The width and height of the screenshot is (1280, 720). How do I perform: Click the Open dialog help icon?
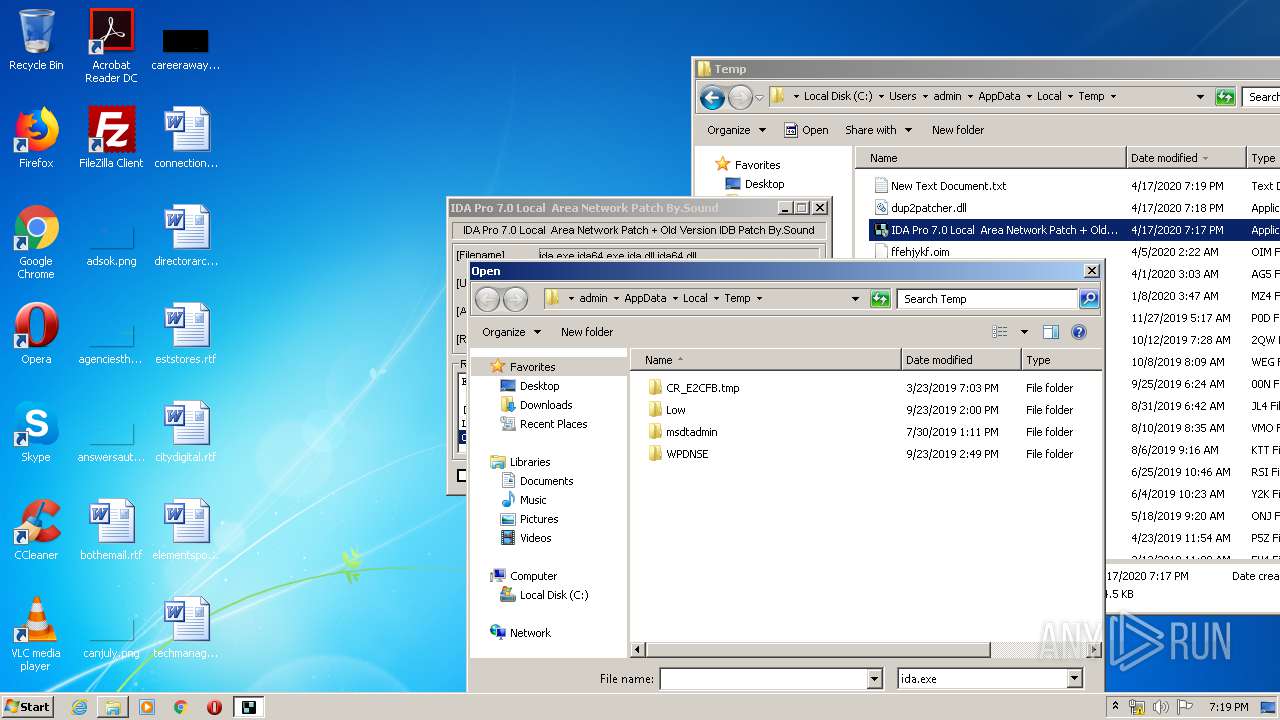coord(1079,332)
